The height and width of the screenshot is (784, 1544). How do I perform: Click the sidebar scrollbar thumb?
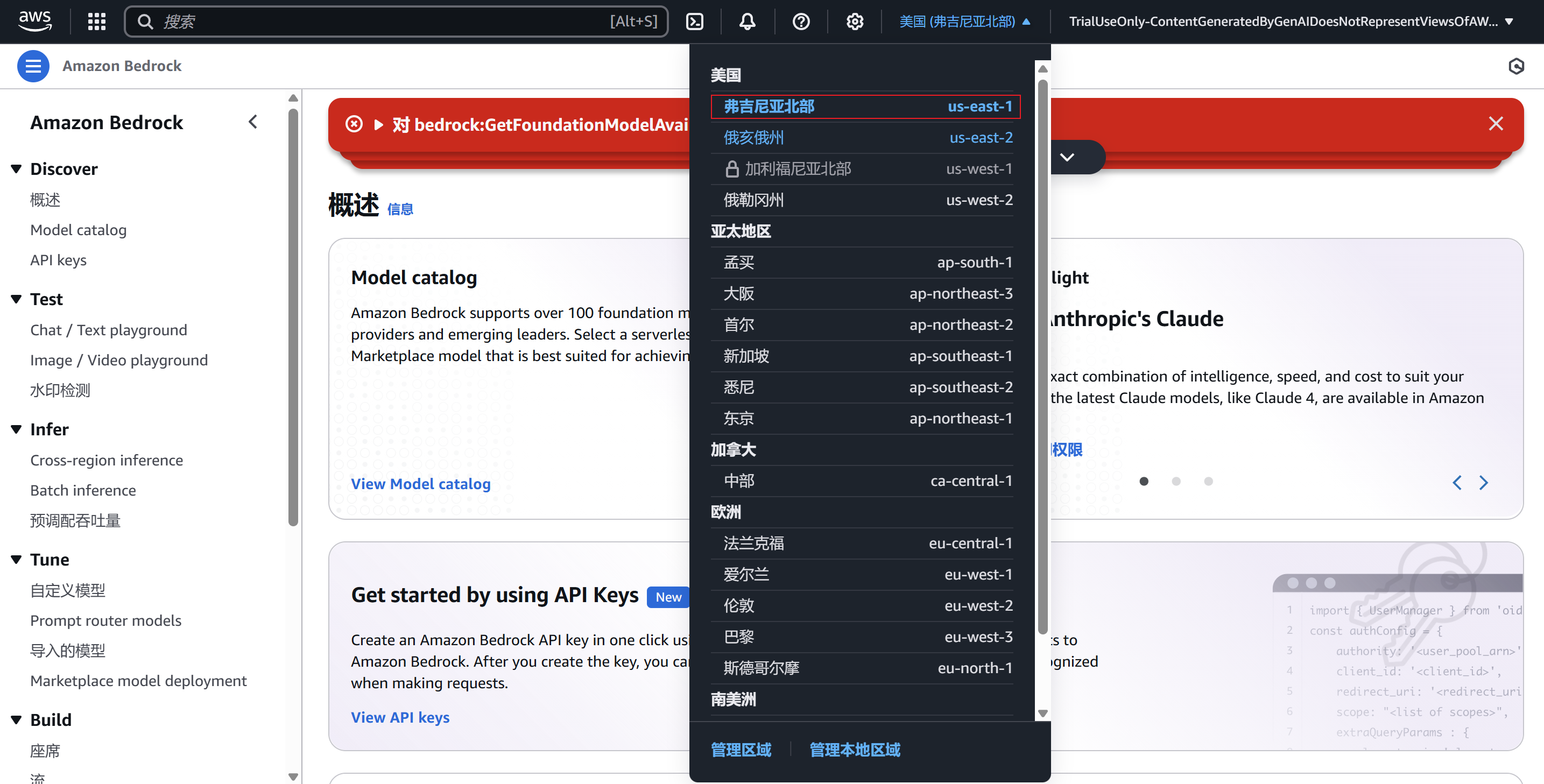(x=293, y=316)
